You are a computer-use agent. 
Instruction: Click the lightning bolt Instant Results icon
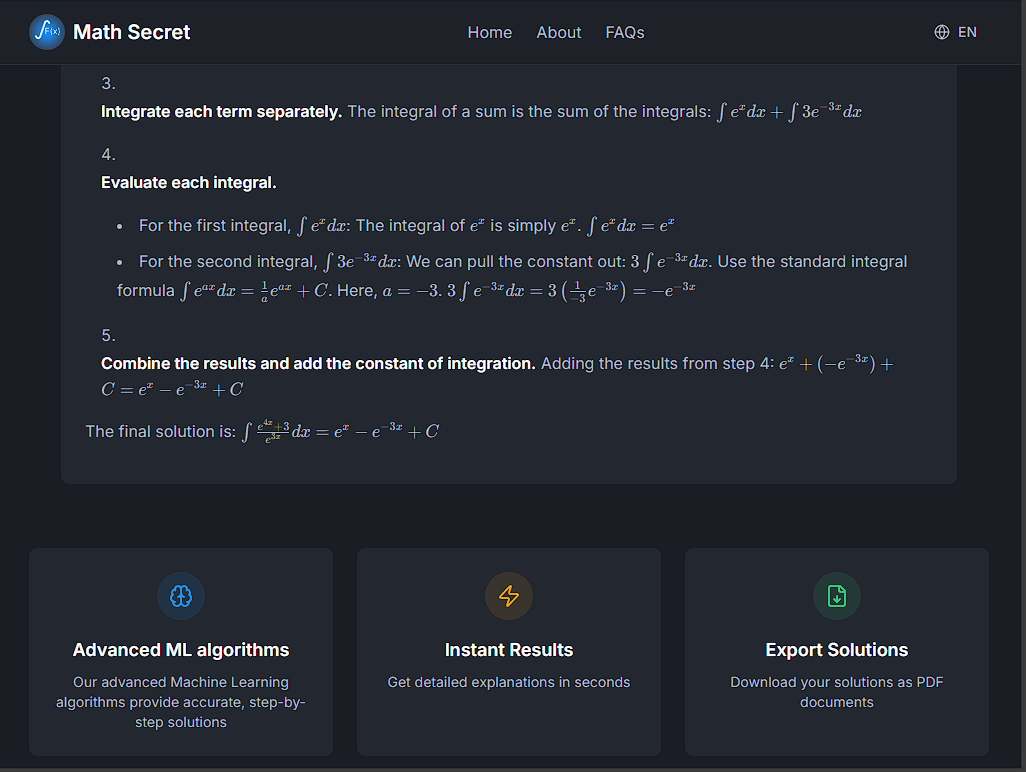tap(509, 596)
